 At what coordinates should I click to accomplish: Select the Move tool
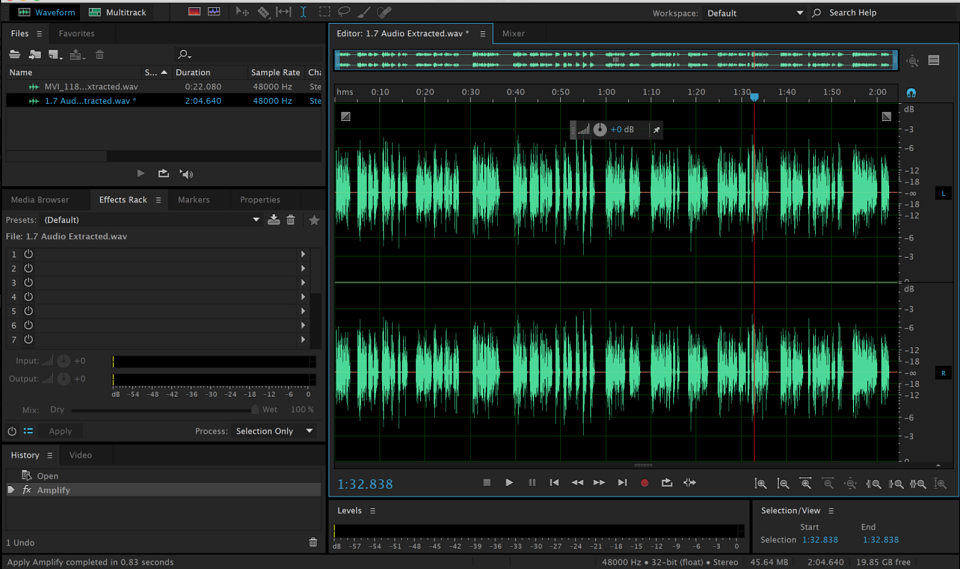point(242,12)
